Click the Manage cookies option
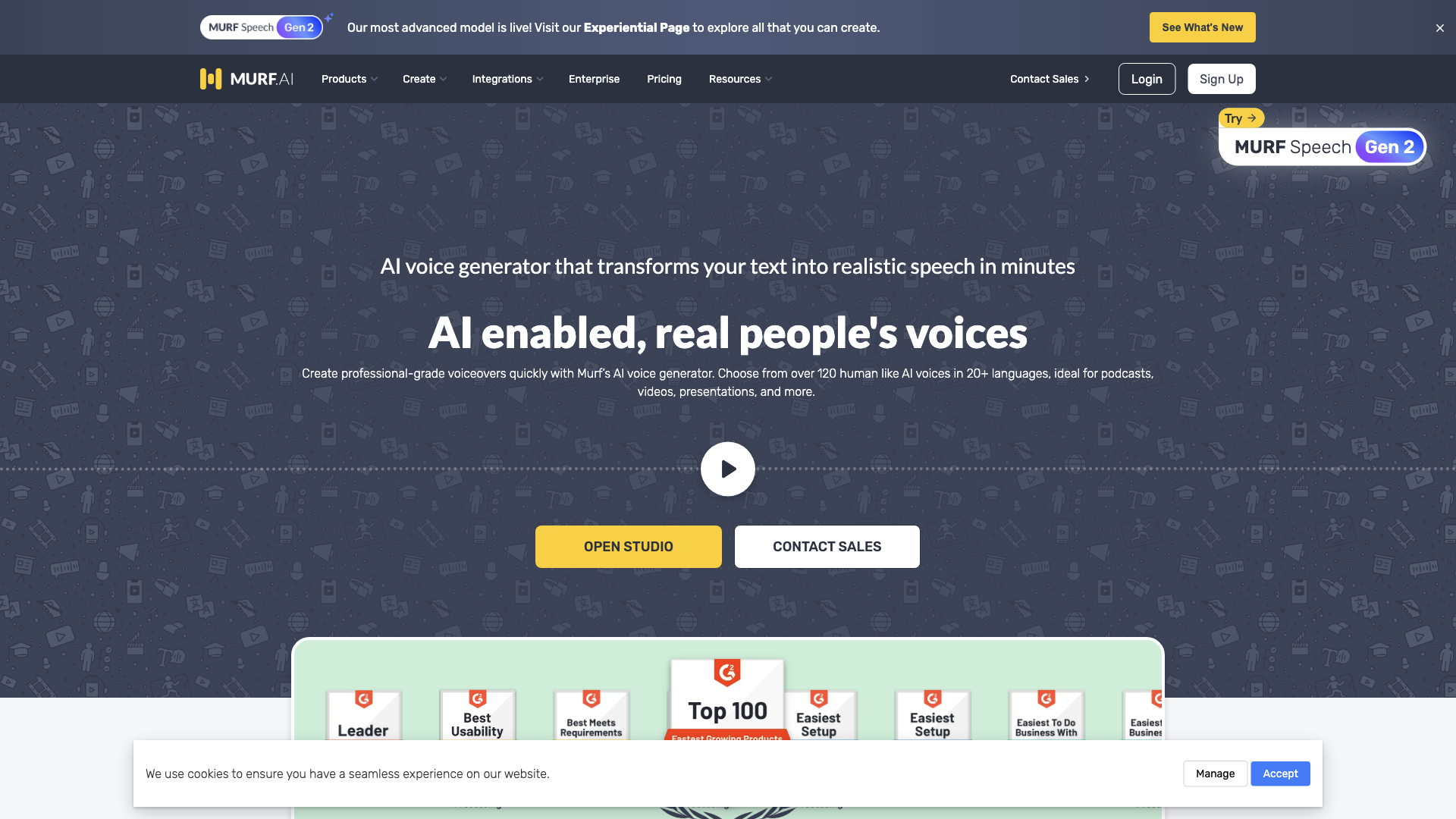Screen dimensions: 1456x819 1215,773
